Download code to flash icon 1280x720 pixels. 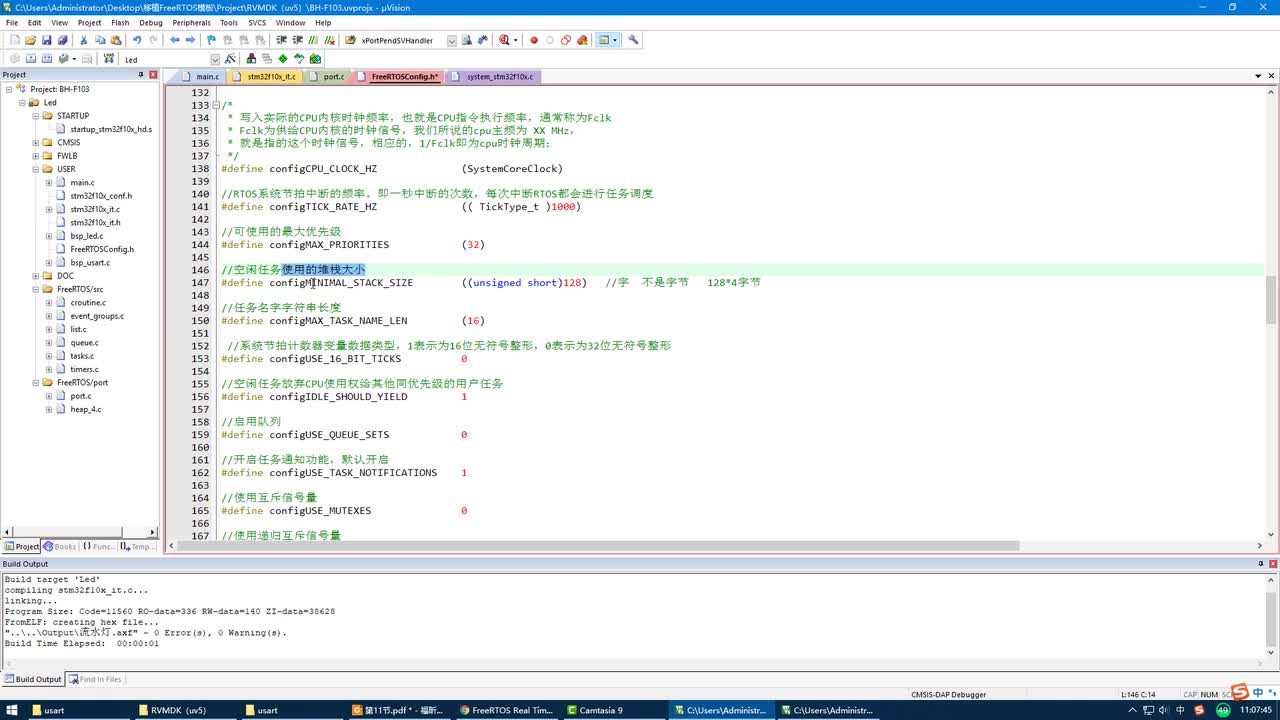pyautogui.click(x=107, y=59)
